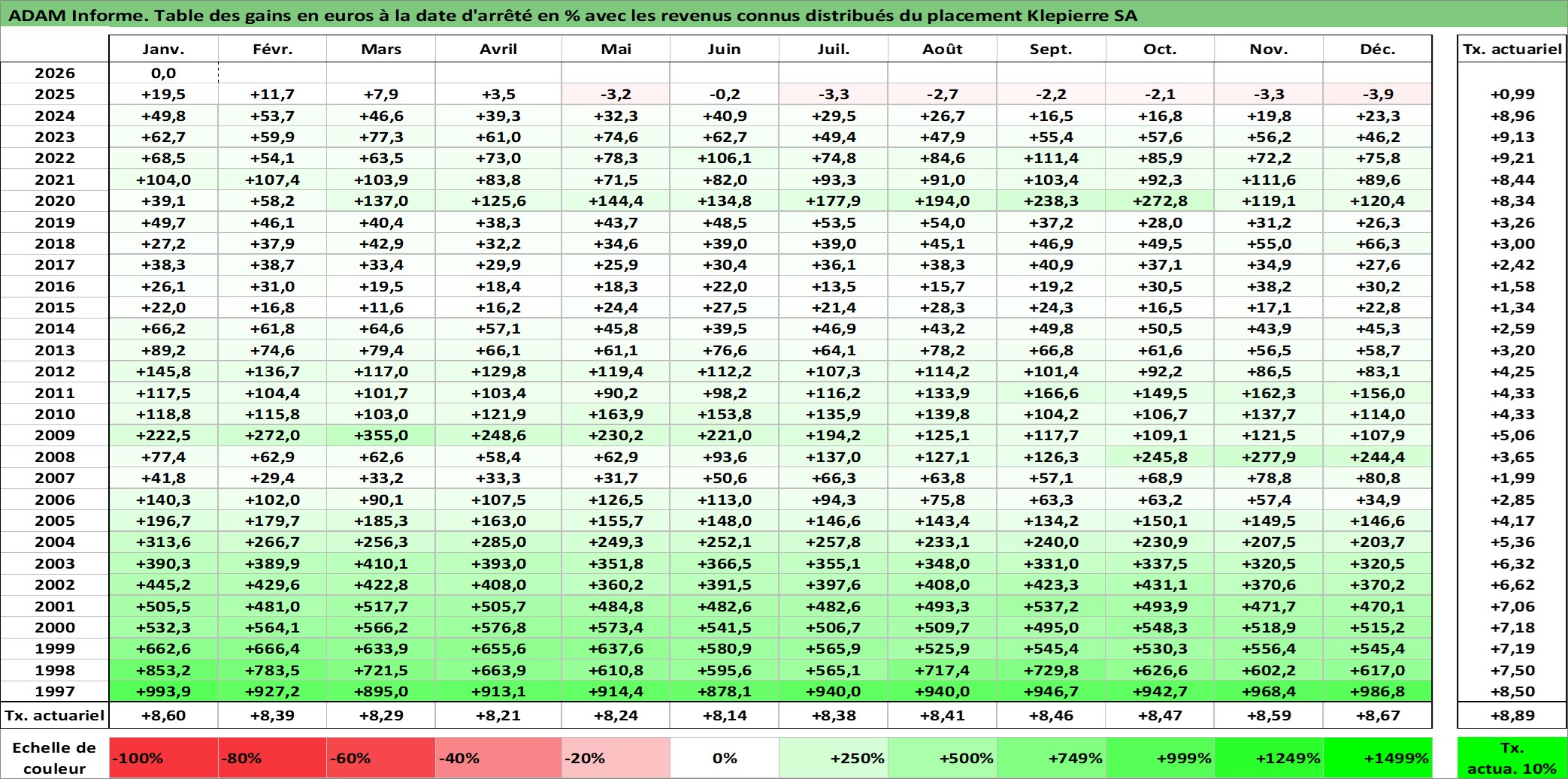Select the -20% pale pink swatch

(x=616, y=757)
